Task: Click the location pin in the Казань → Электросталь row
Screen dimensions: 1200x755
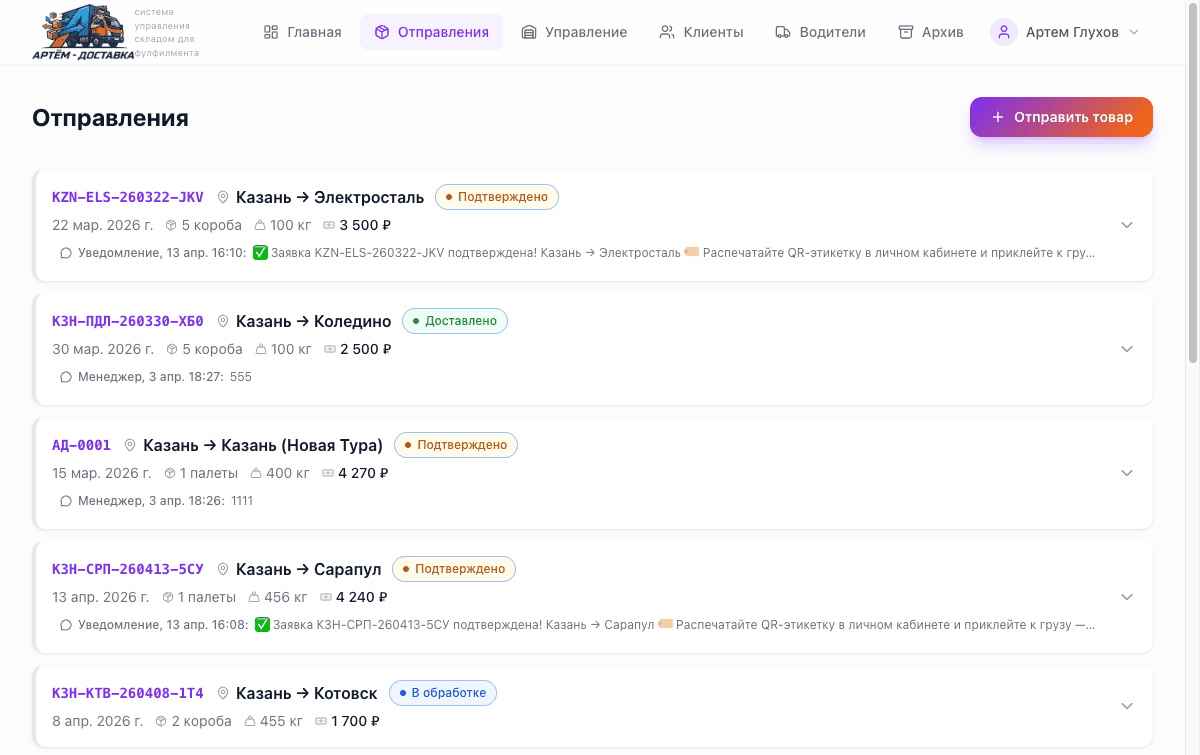Action: pos(223,197)
